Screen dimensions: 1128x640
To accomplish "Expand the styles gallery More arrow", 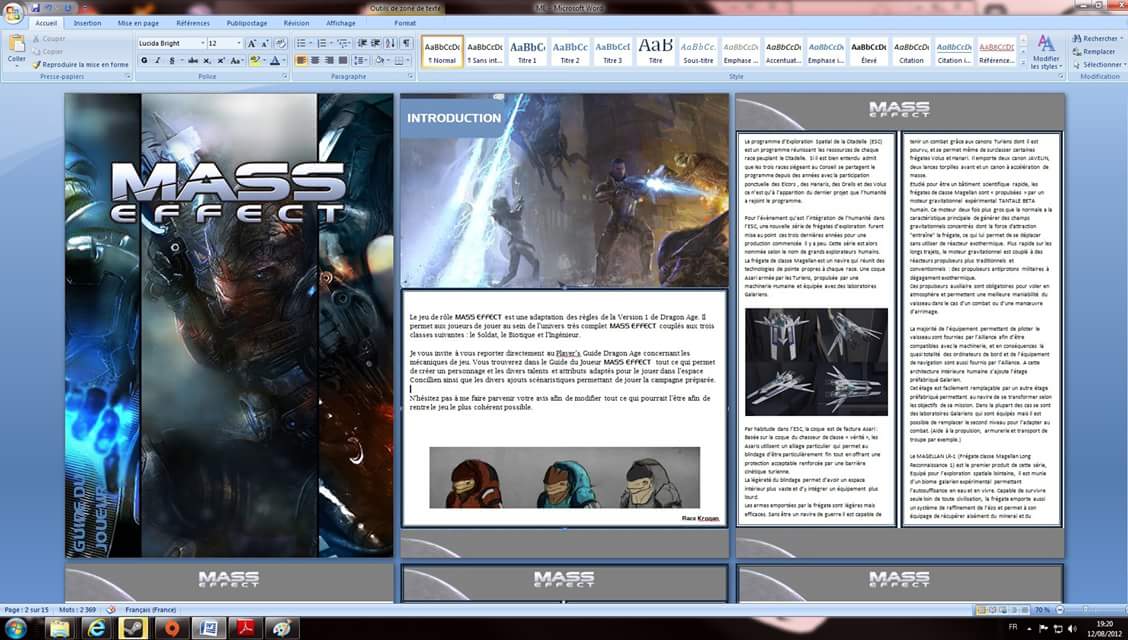I will click(1022, 65).
